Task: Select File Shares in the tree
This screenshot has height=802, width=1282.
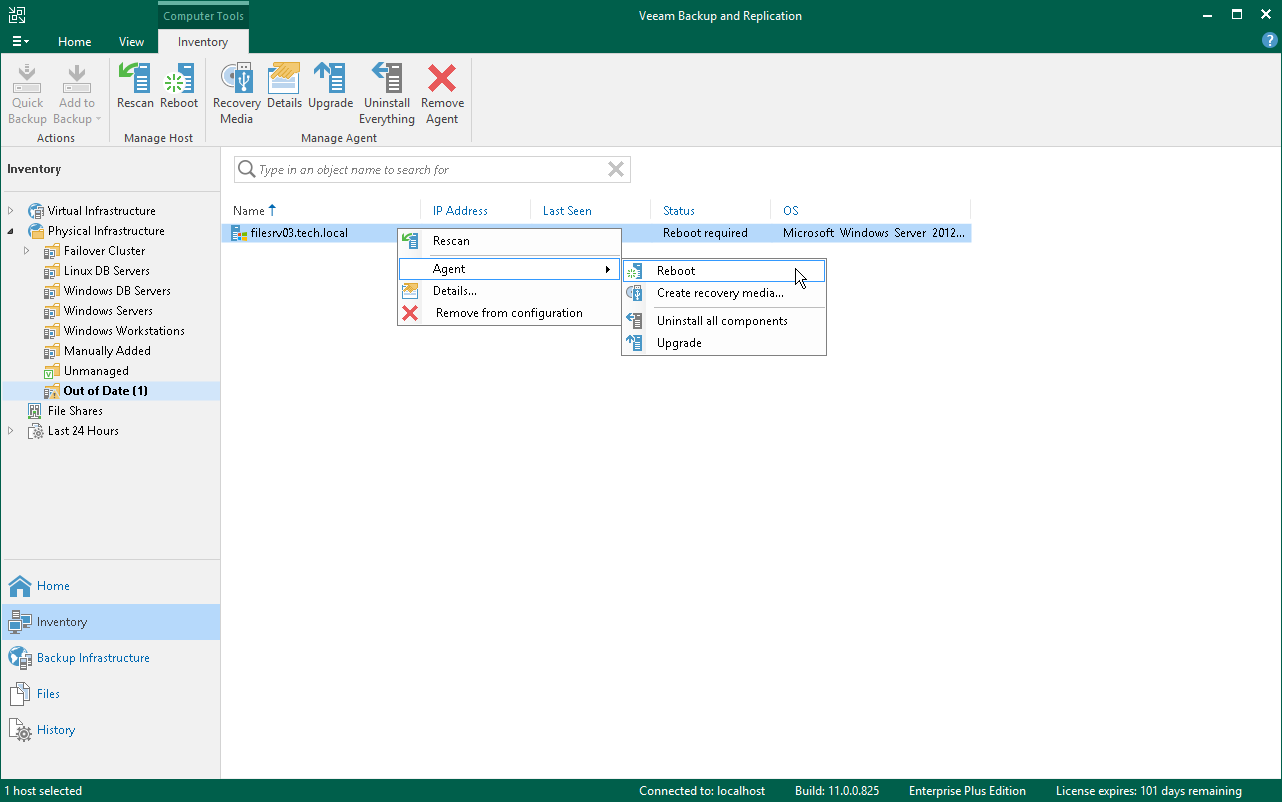Action: coord(75,411)
